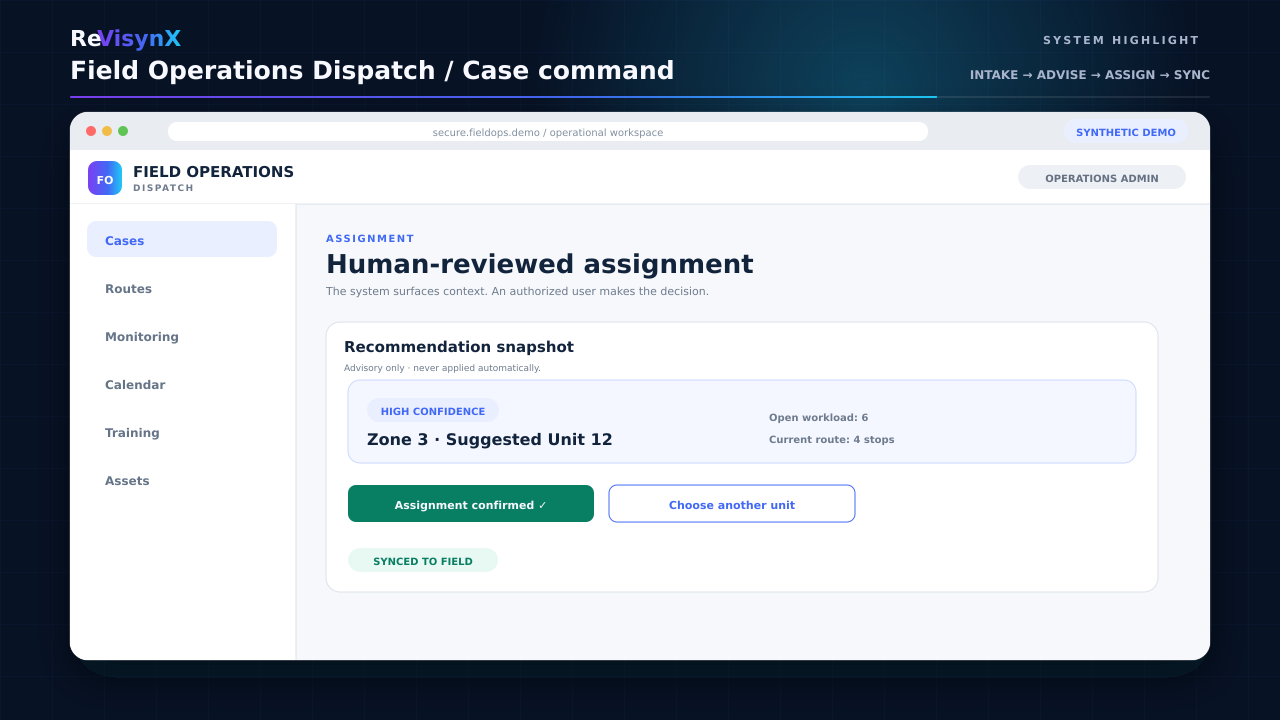This screenshot has width=1280, height=720.
Task: Click the FIELD OPERATIONS header name
Action: pos(214,172)
